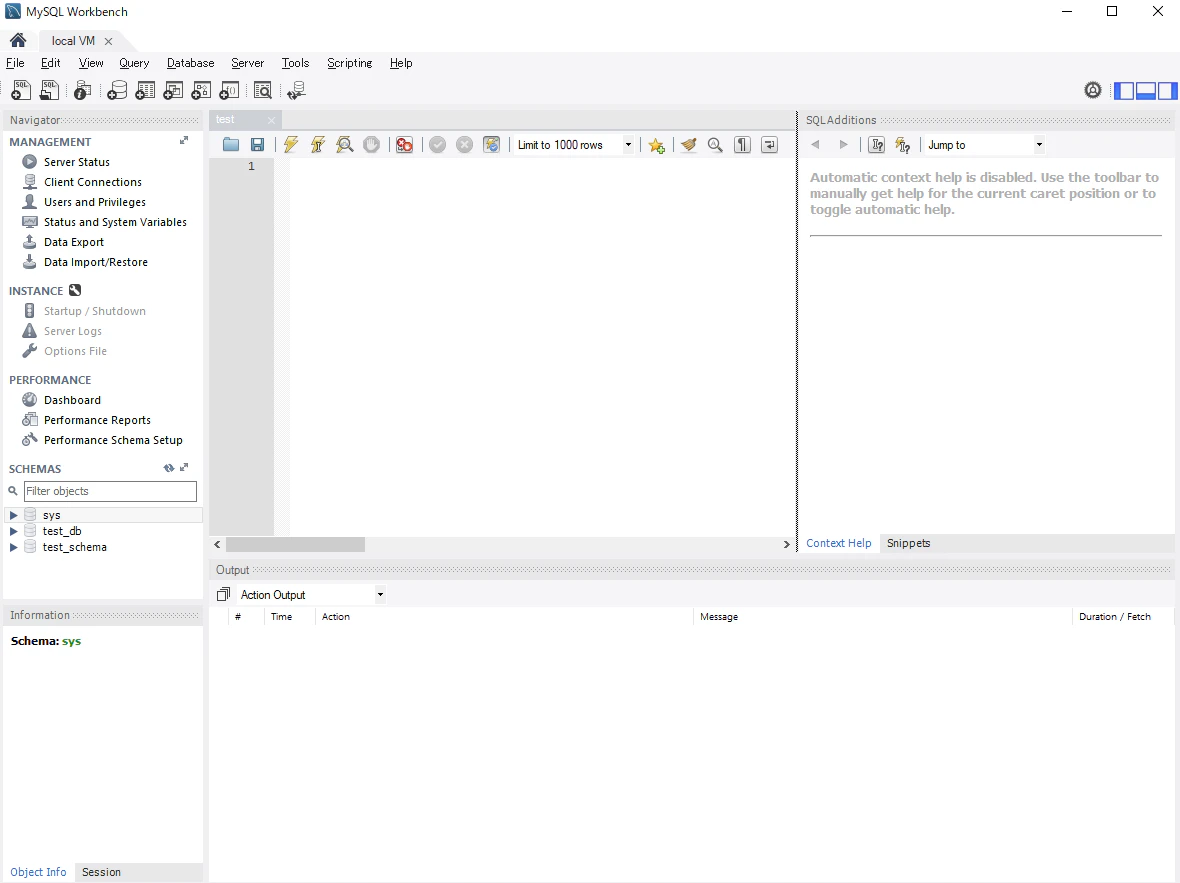
Task: Expand the sys schema
Action: point(13,515)
